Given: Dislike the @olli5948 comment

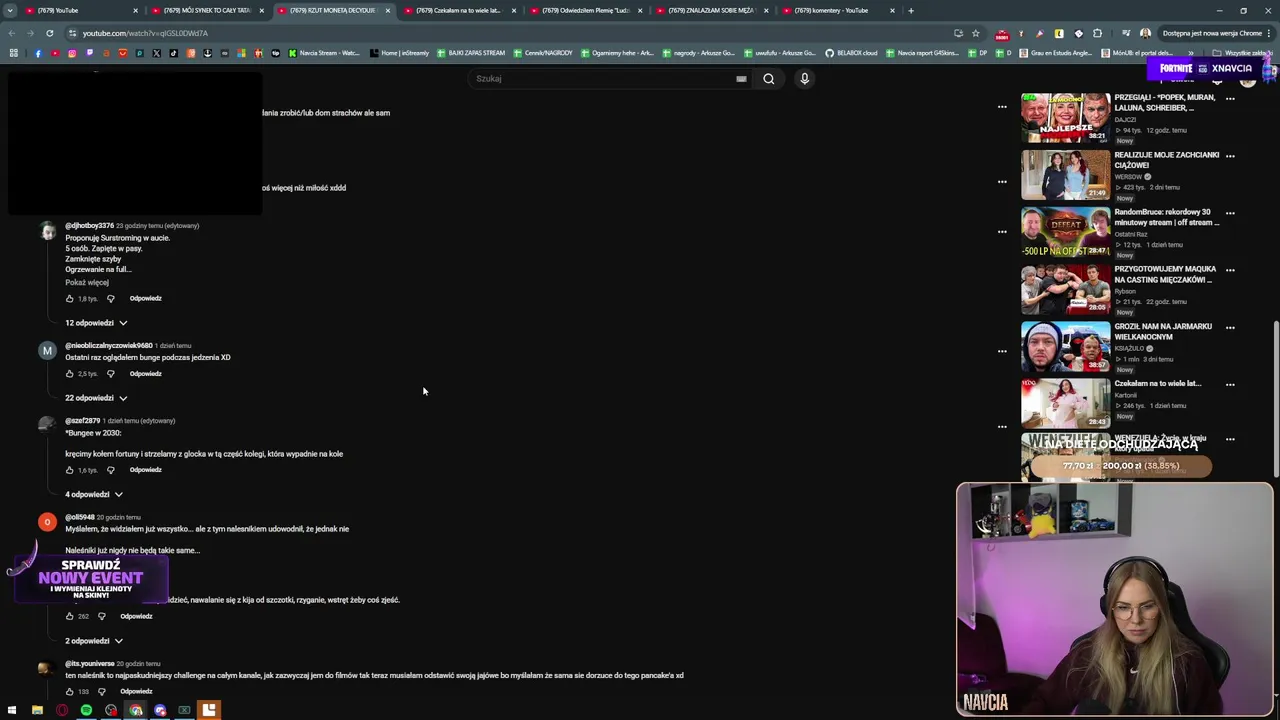Looking at the screenshot, I should (x=101, y=616).
